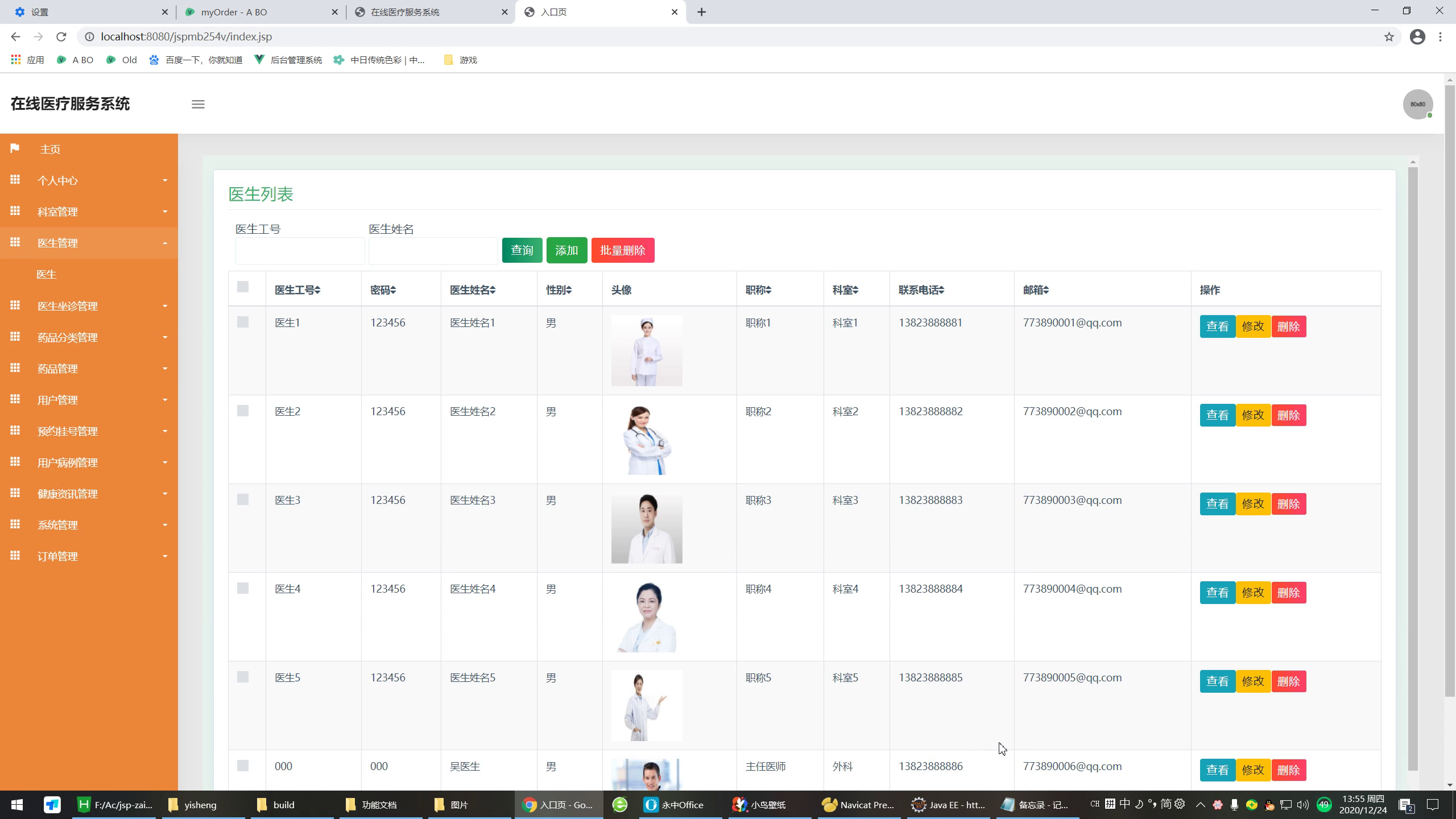
Task: Expand the 医生坐诊管理 sidebar menu
Action: pyautogui.click(x=89, y=306)
